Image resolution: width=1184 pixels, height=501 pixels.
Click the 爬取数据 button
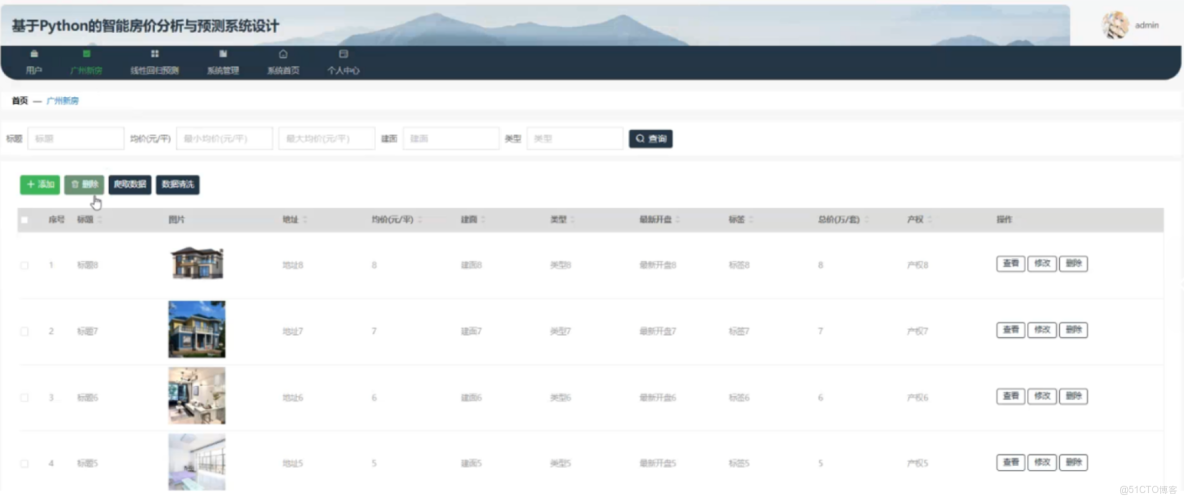130,184
